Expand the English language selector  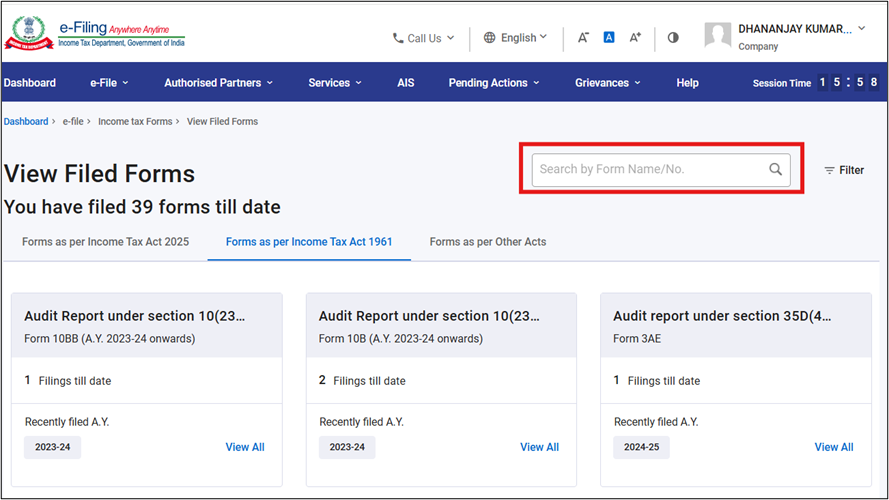tap(515, 38)
